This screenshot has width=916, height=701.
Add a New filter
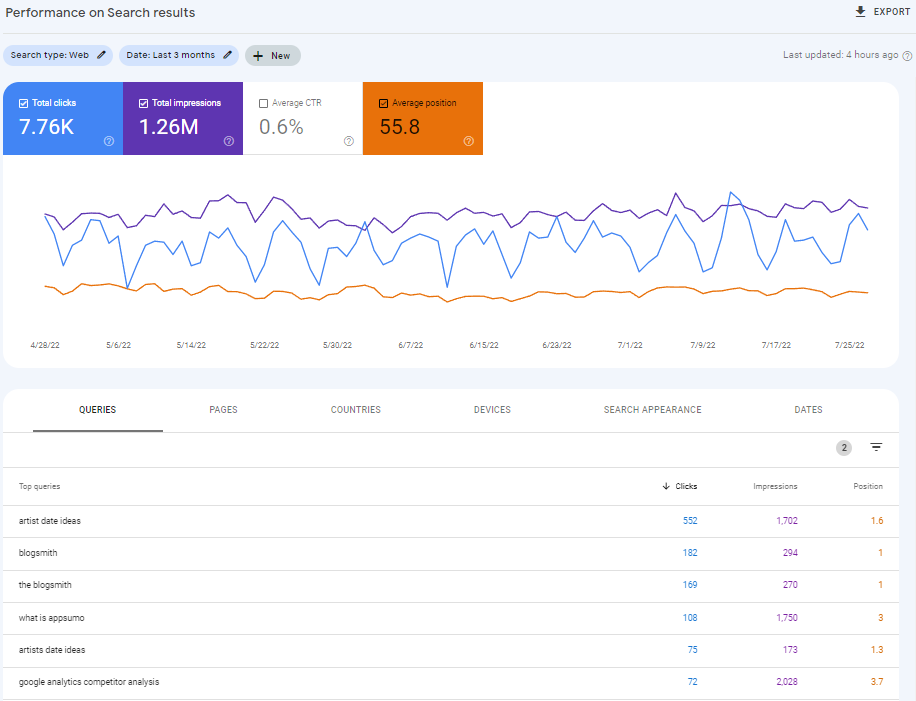273,56
